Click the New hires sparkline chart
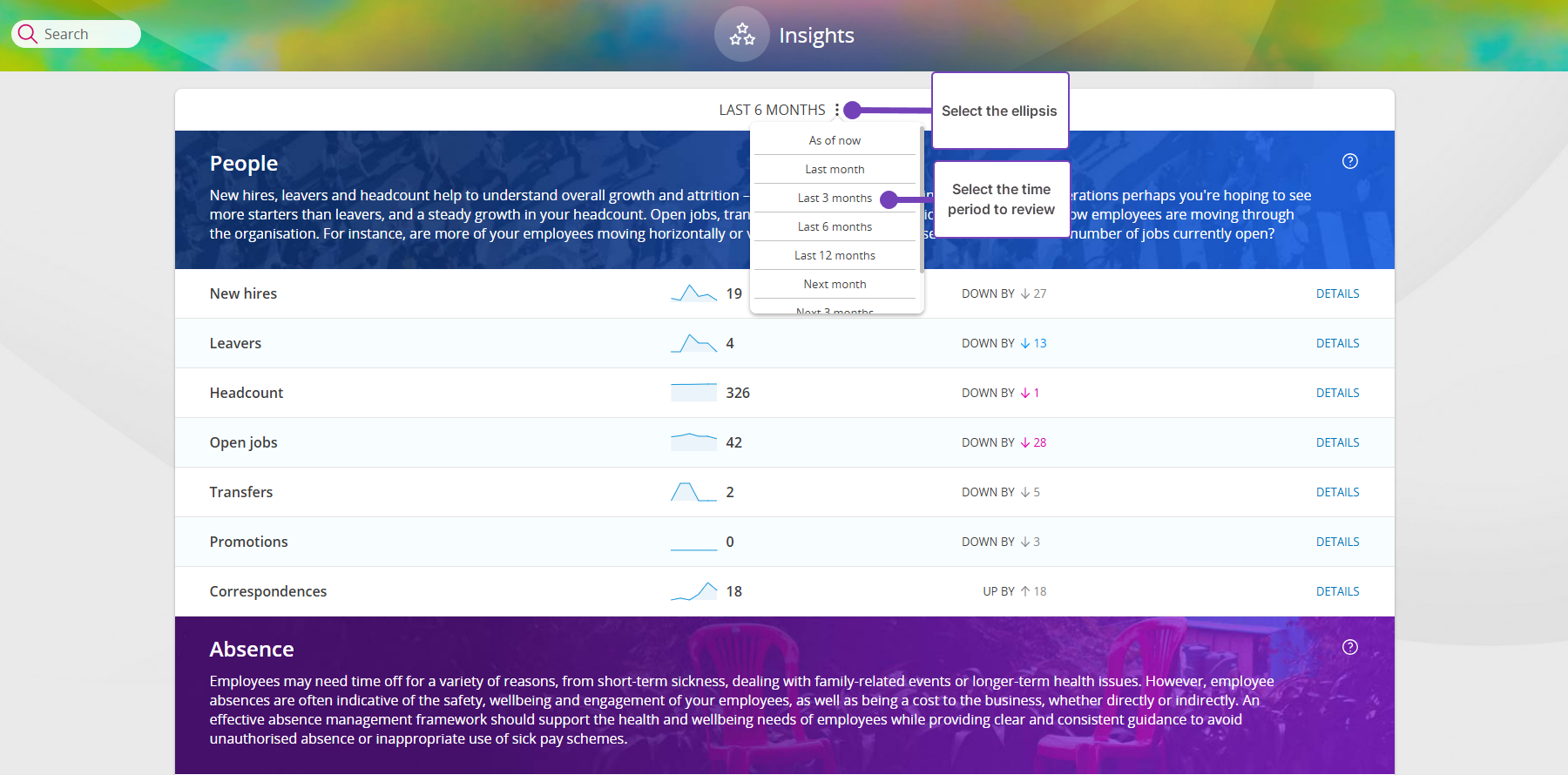 click(693, 293)
